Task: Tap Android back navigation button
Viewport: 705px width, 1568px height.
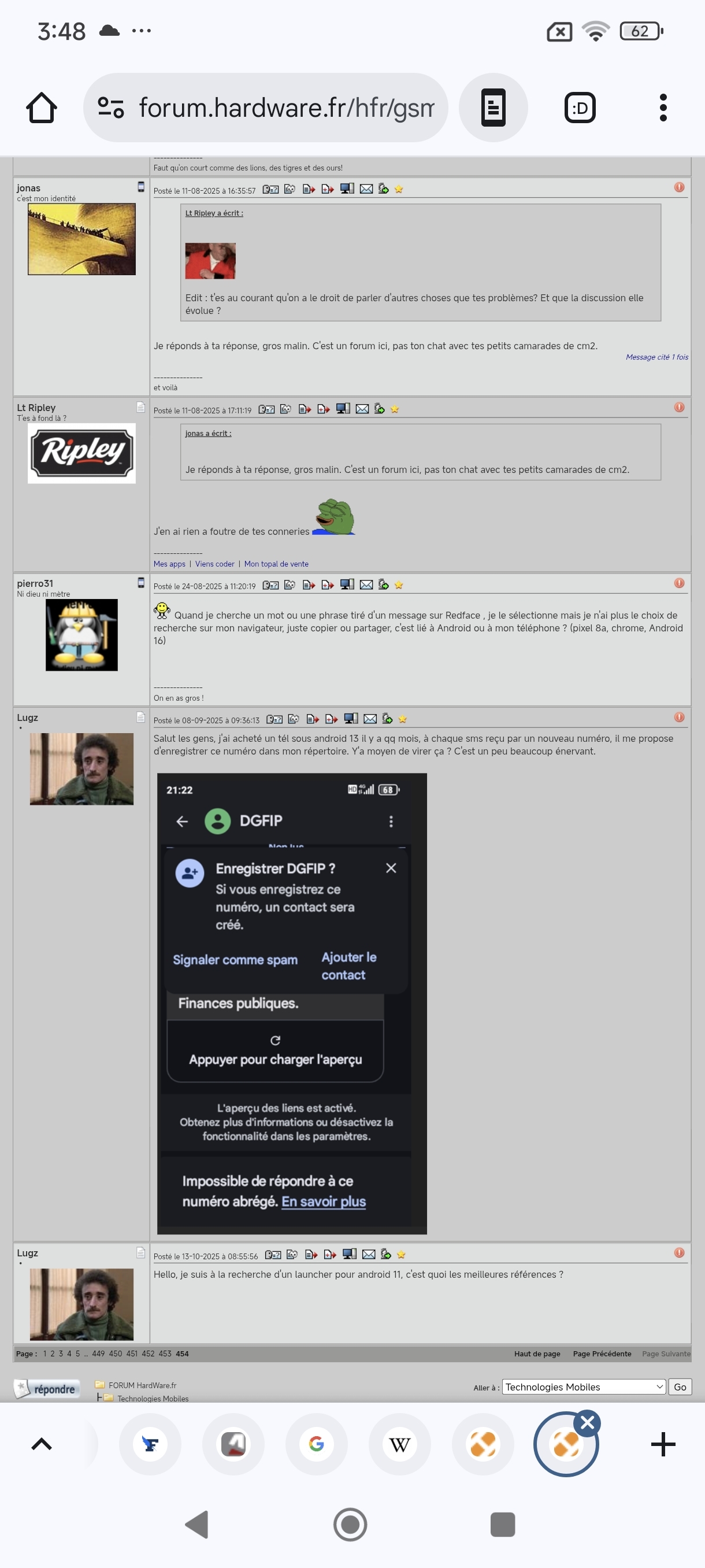Action: click(196, 1525)
